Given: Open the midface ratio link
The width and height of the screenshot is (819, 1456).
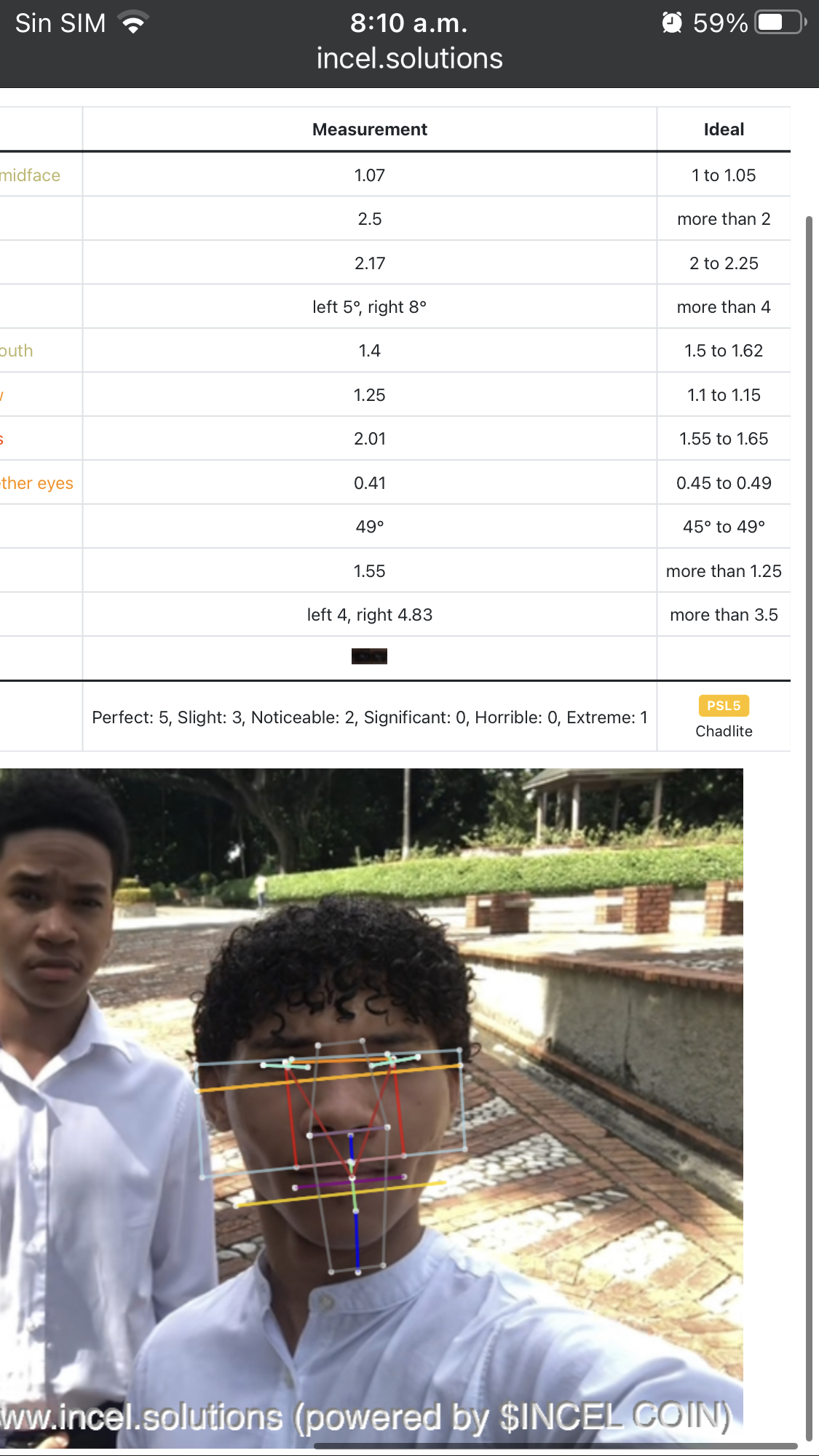Looking at the screenshot, I should (30, 175).
